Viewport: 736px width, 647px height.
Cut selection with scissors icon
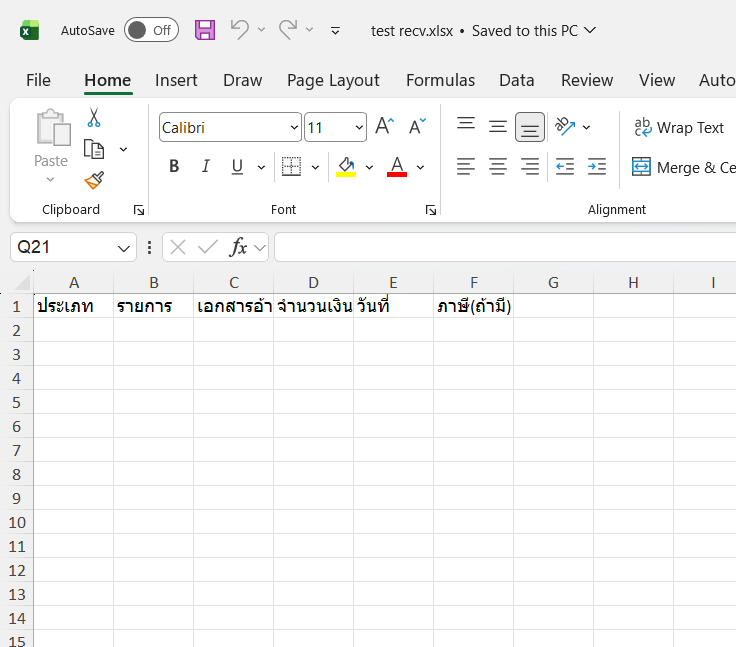click(x=94, y=117)
